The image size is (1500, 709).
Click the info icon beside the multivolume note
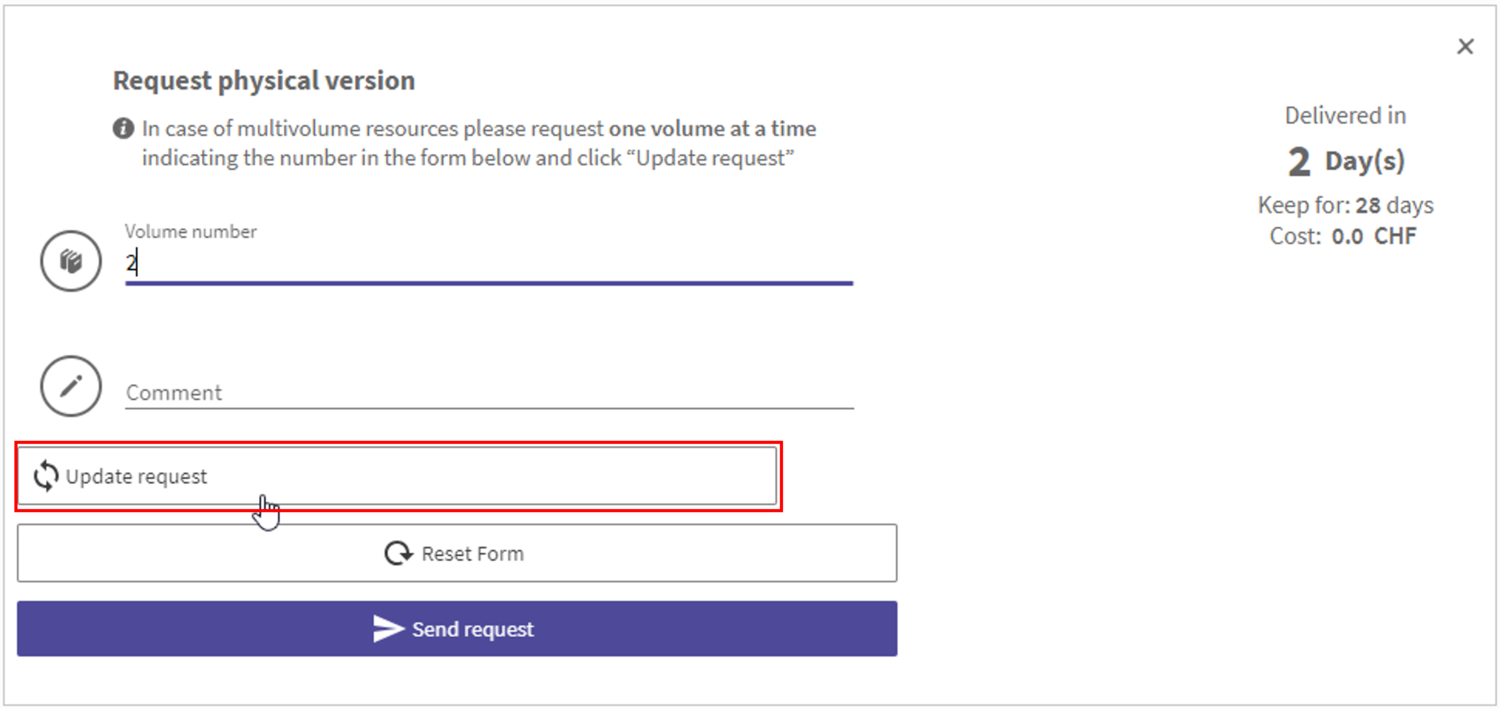click(x=123, y=129)
